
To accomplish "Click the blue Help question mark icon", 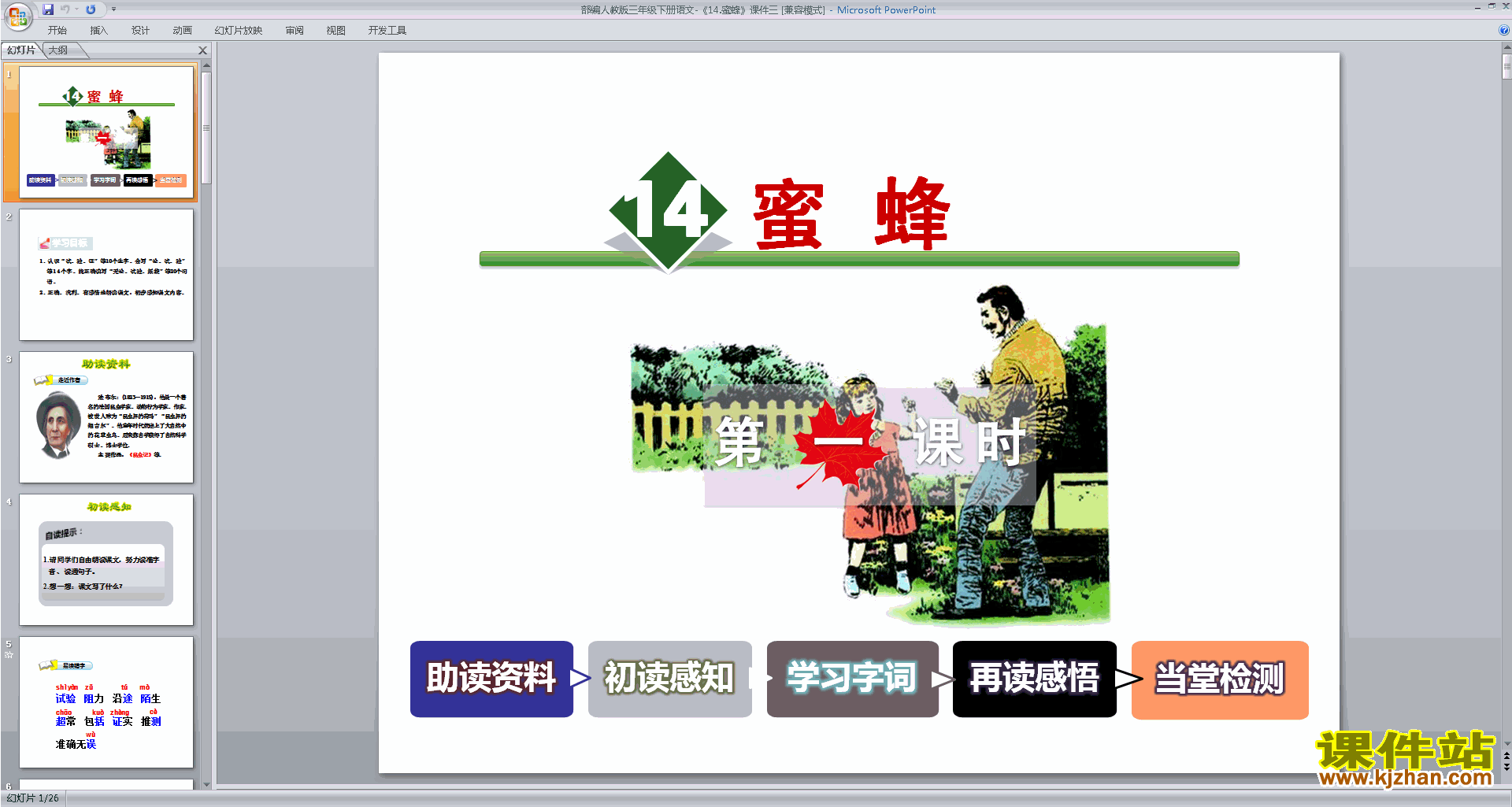I will [x=1504, y=30].
